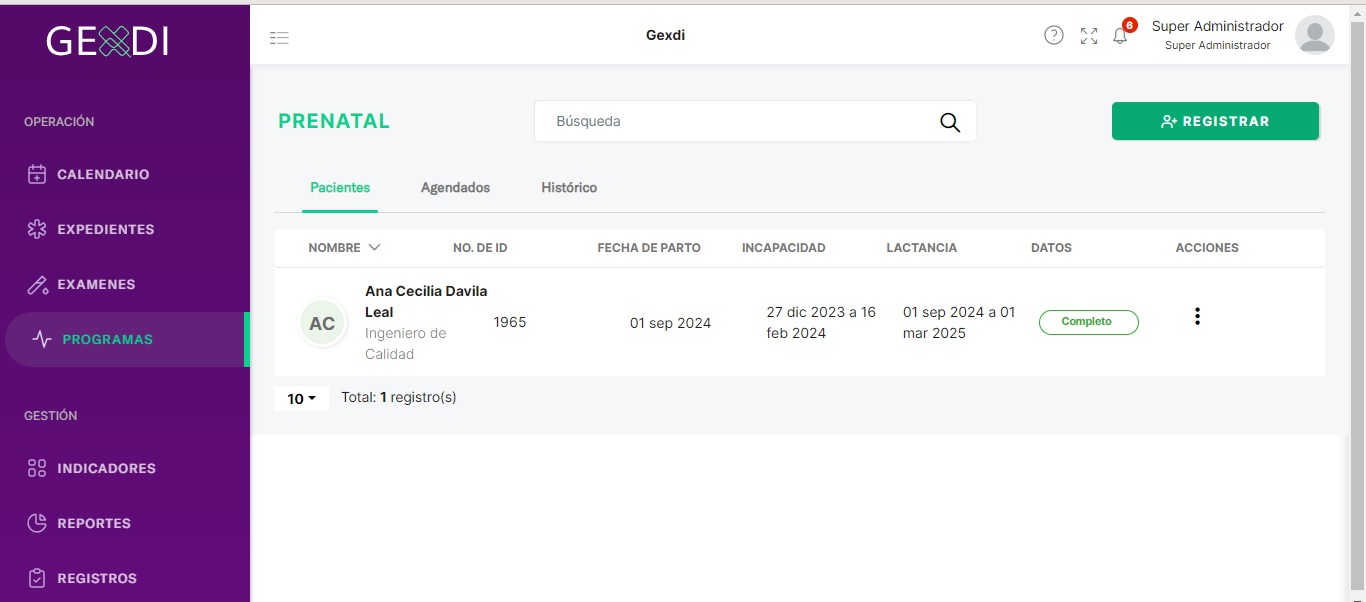Click the Completo status badge
The width and height of the screenshot is (1366, 602).
click(1088, 322)
